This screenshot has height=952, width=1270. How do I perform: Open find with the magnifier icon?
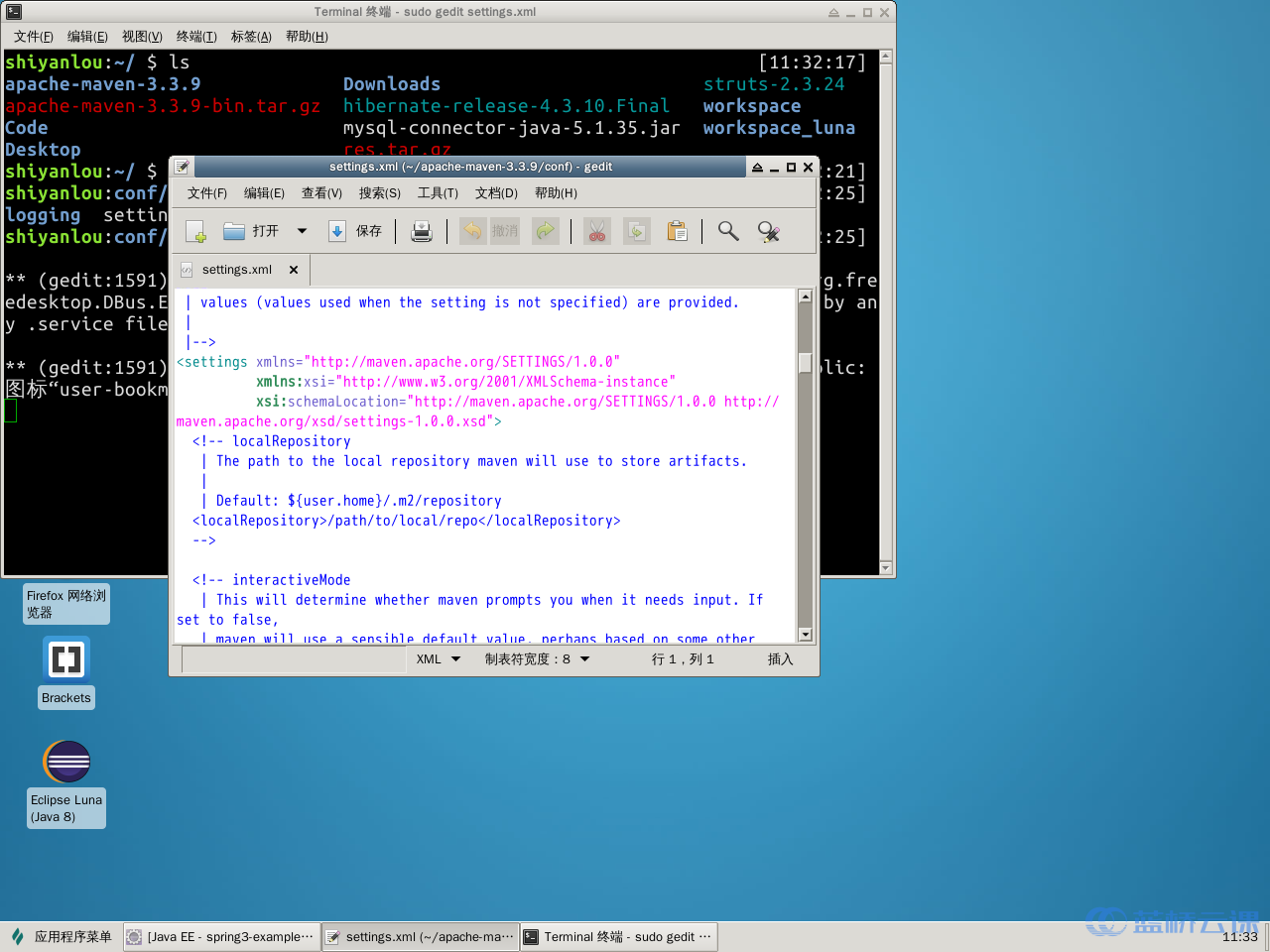click(728, 231)
